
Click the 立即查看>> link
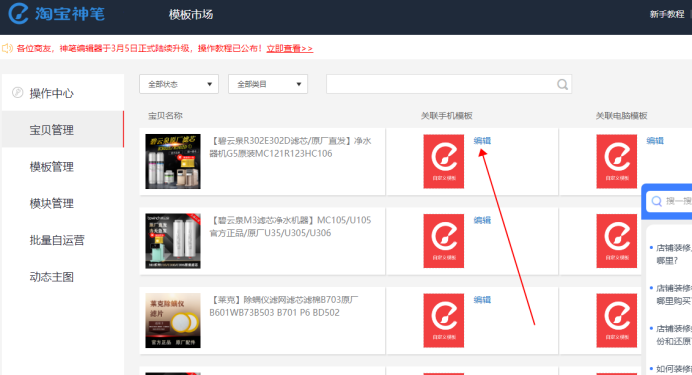(x=290, y=49)
